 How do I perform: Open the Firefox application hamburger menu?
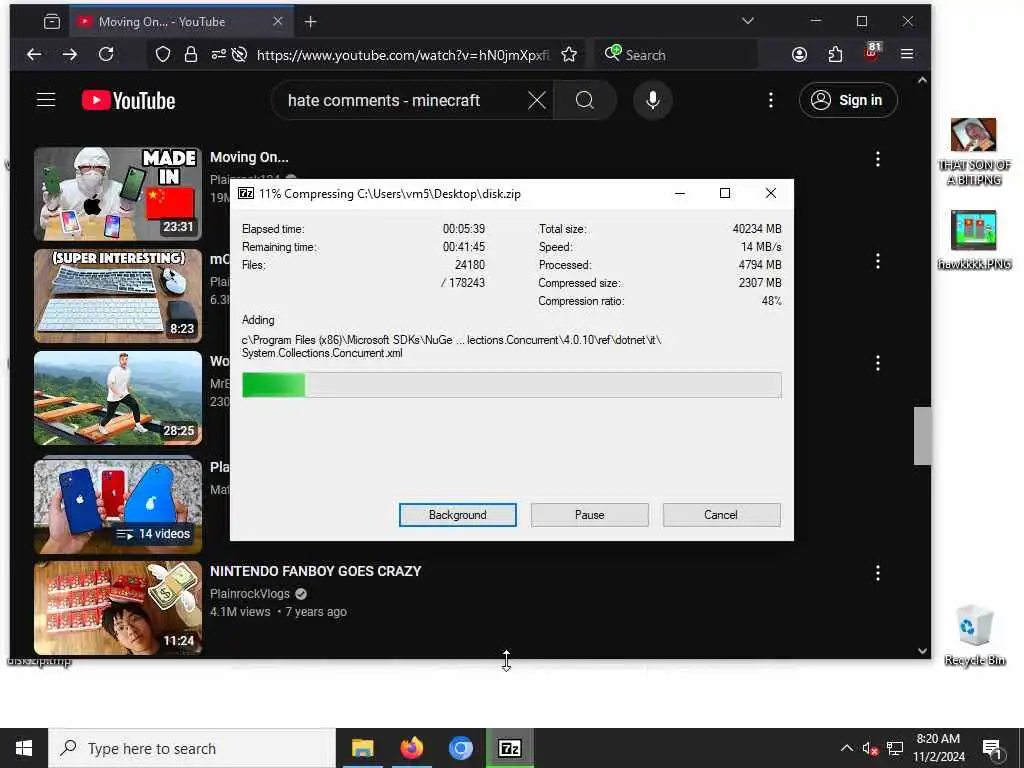click(x=907, y=55)
